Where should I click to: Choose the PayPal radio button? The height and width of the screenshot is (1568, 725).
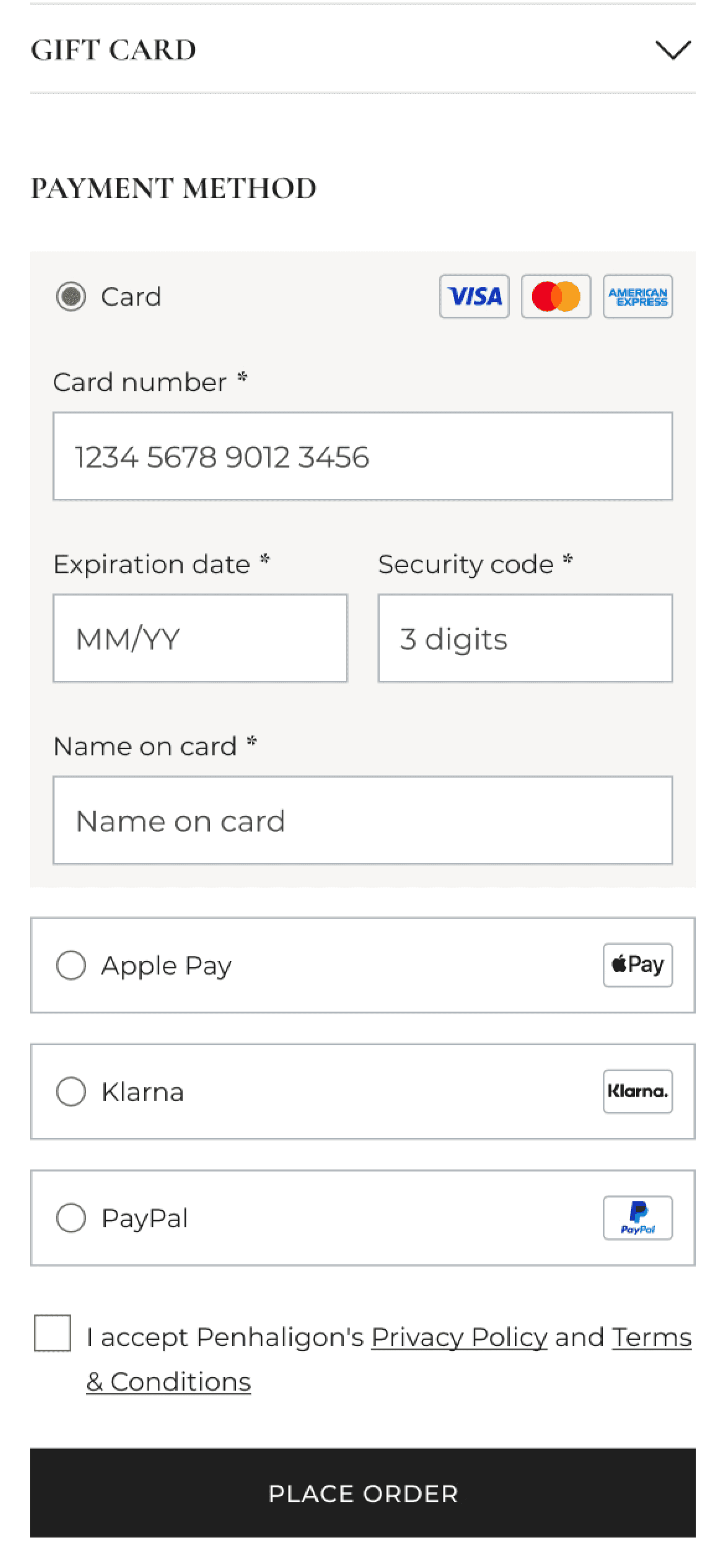click(x=71, y=1218)
